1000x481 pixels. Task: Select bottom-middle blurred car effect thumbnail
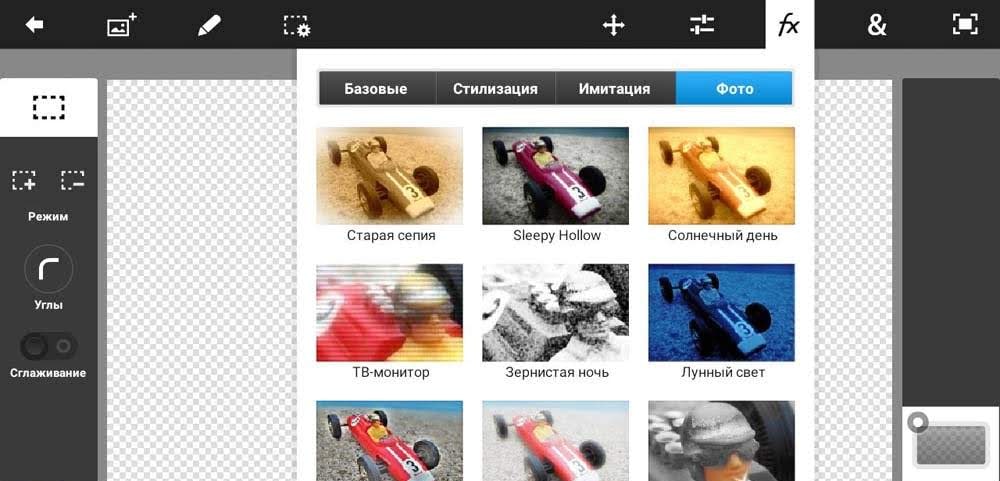tap(555, 441)
